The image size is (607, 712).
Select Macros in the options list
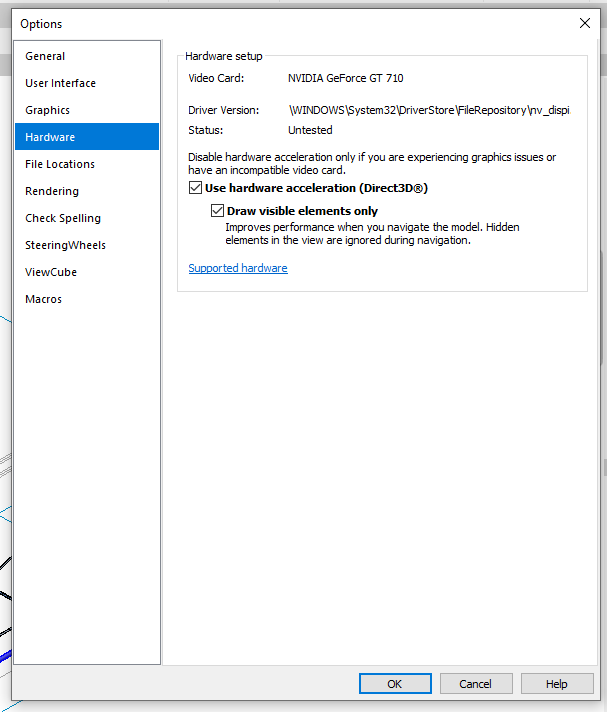(87, 299)
